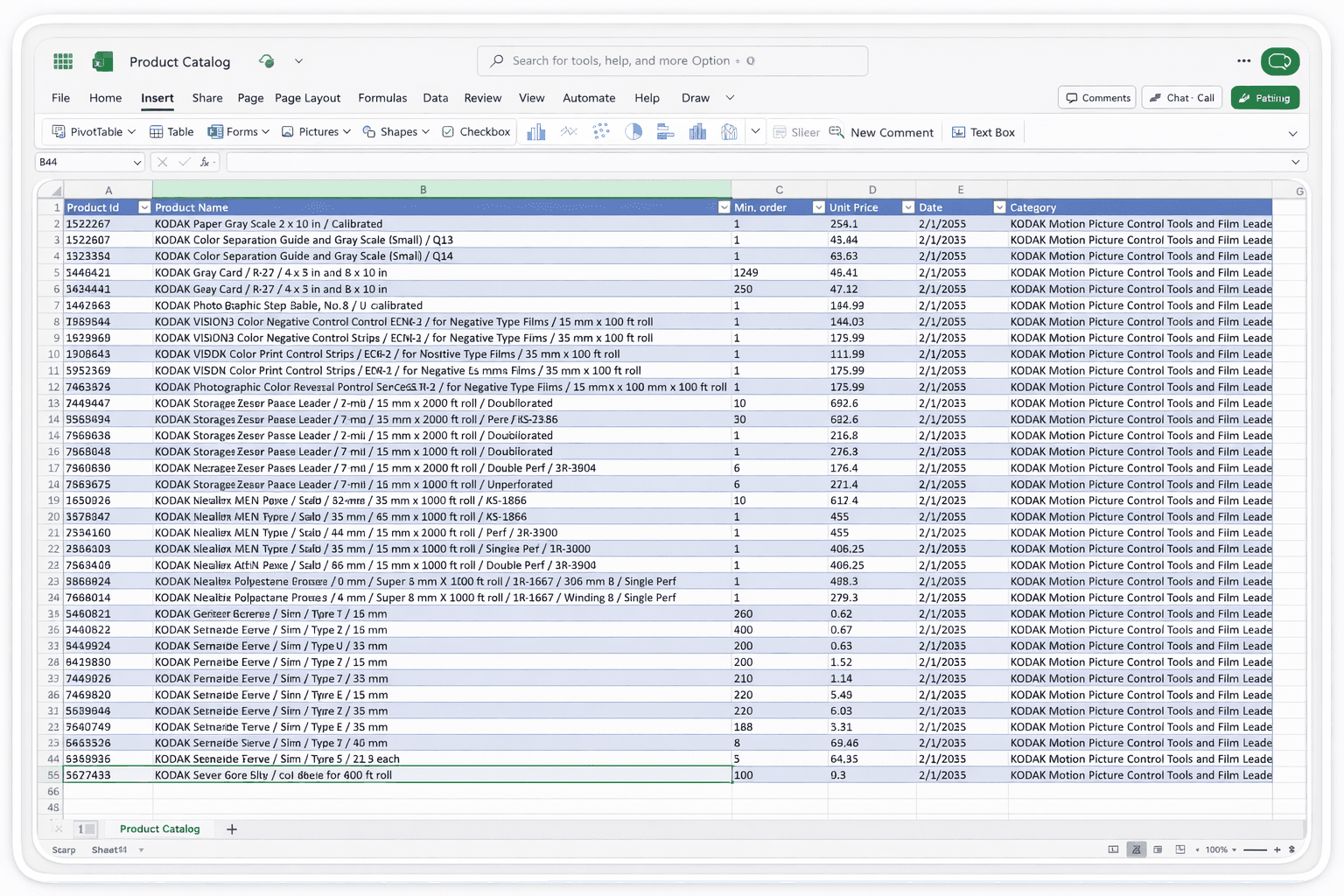Start a Chat · Call
Image resolution: width=1344 pixels, height=896 pixels.
tap(1181, 97)
